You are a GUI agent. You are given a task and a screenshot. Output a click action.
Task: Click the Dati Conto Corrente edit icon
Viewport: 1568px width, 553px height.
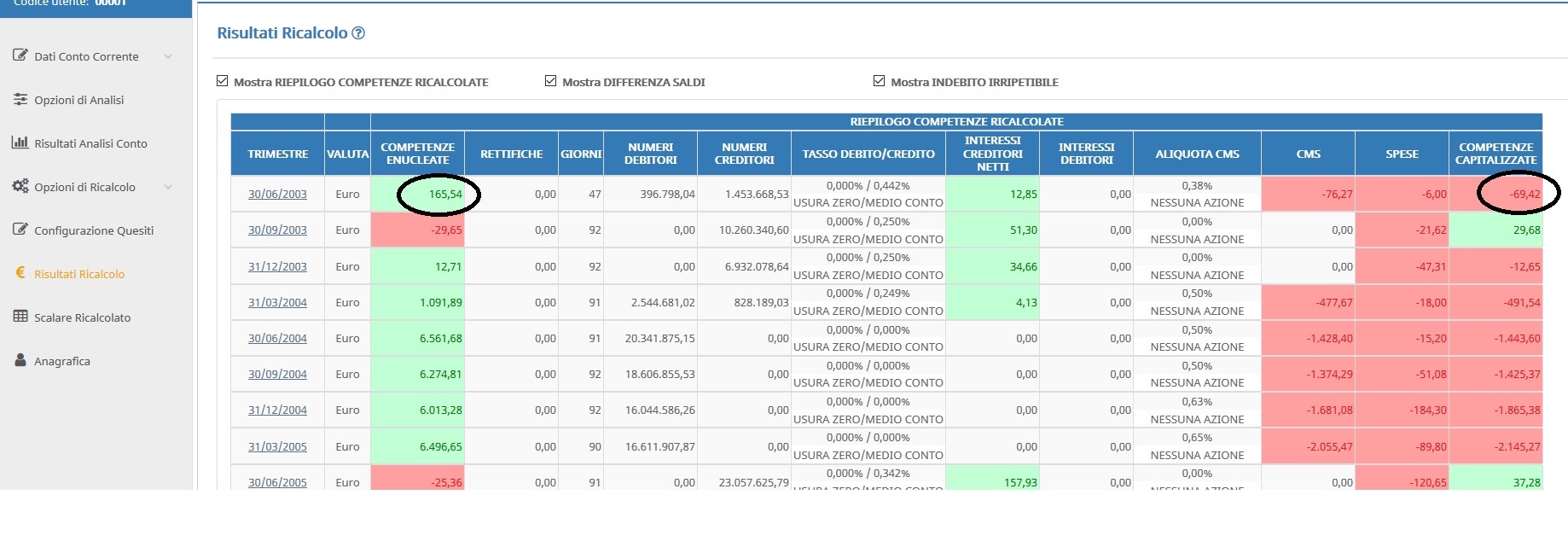coord(20,55)
